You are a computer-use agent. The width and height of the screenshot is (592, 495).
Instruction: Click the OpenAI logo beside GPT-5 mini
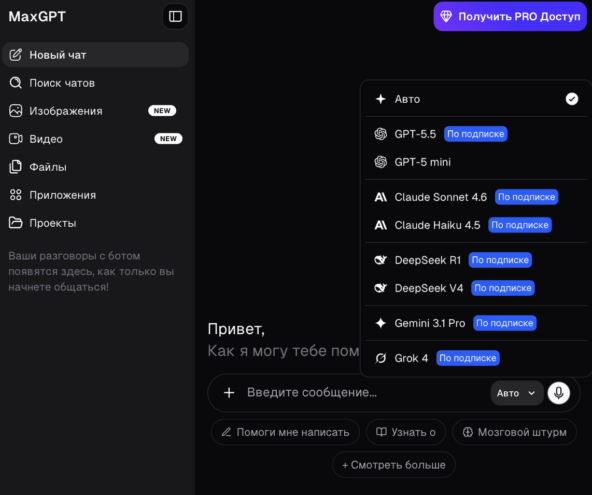click(381, 162)
